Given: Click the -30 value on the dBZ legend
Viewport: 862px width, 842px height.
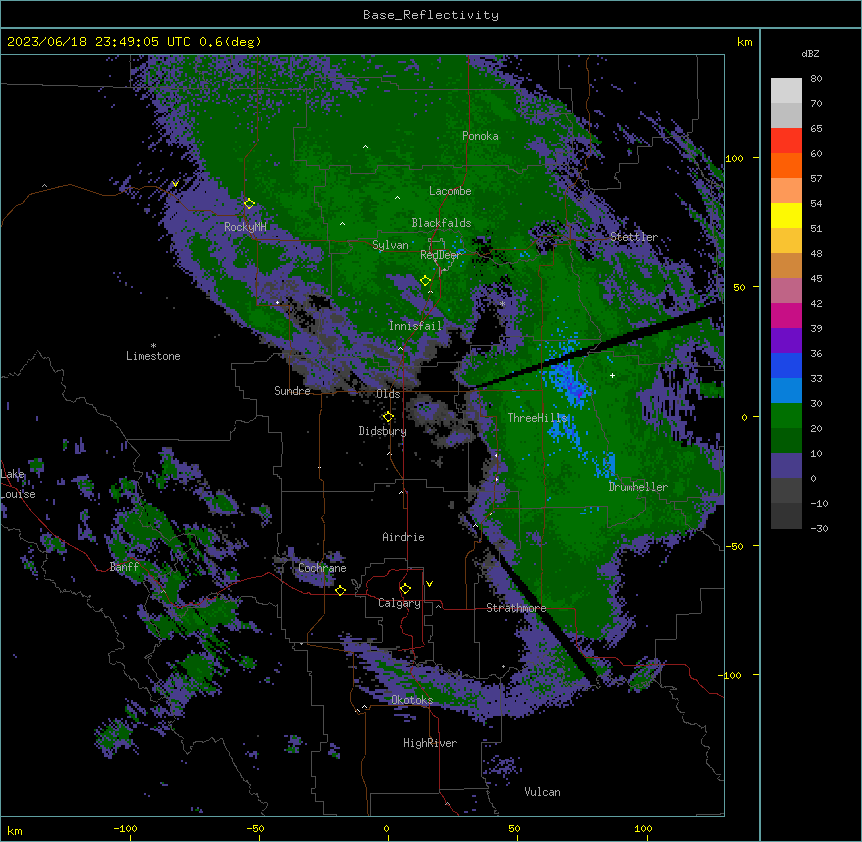Looking at the screenshot, I should click(819, 528).
